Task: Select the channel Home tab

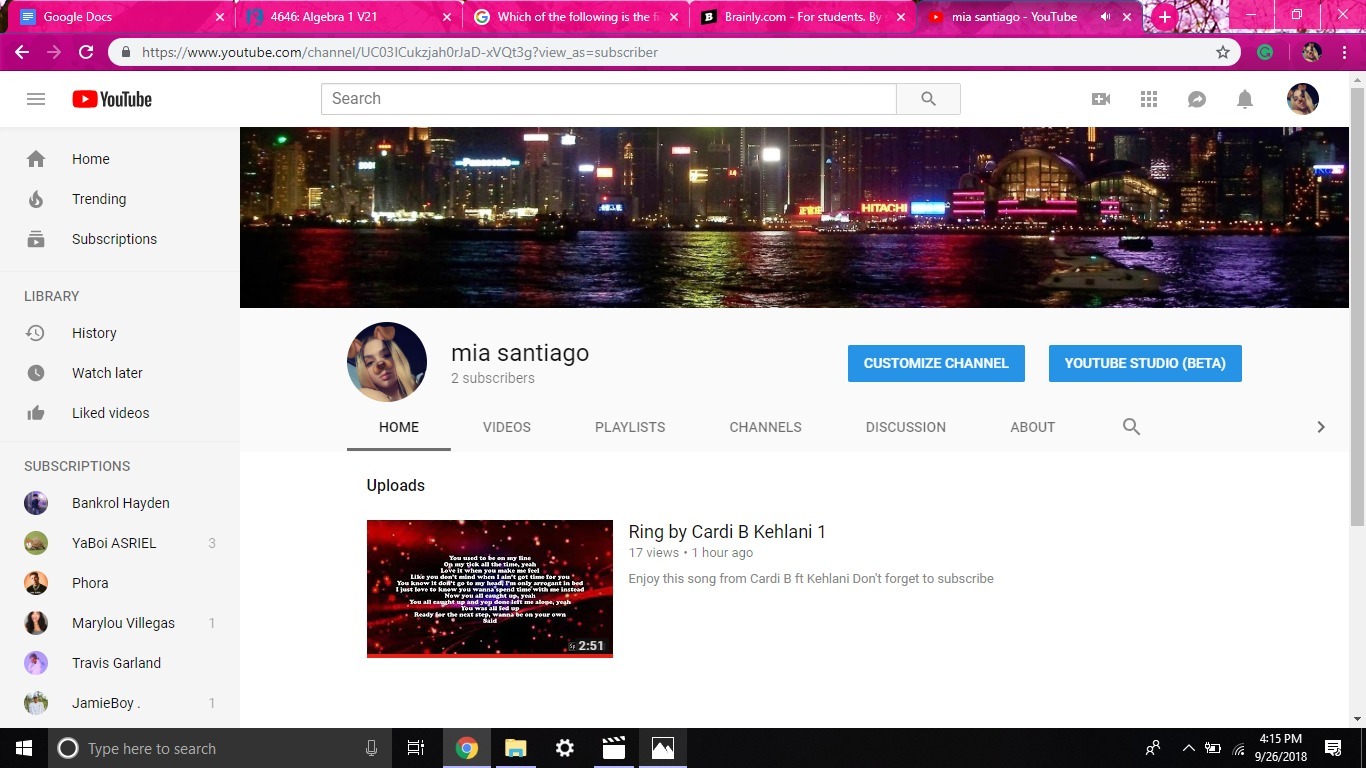Action: (399, 427)
